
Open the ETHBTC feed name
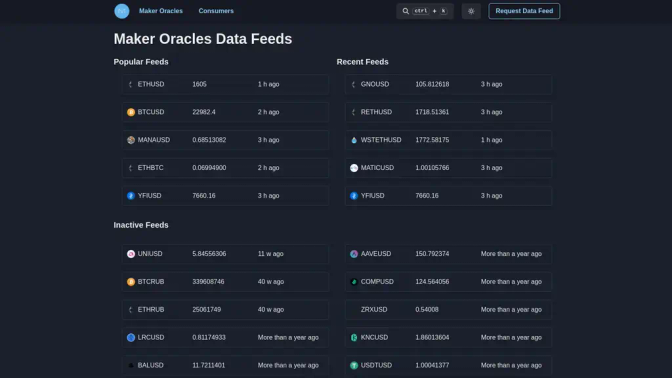(x=150, y=168)
